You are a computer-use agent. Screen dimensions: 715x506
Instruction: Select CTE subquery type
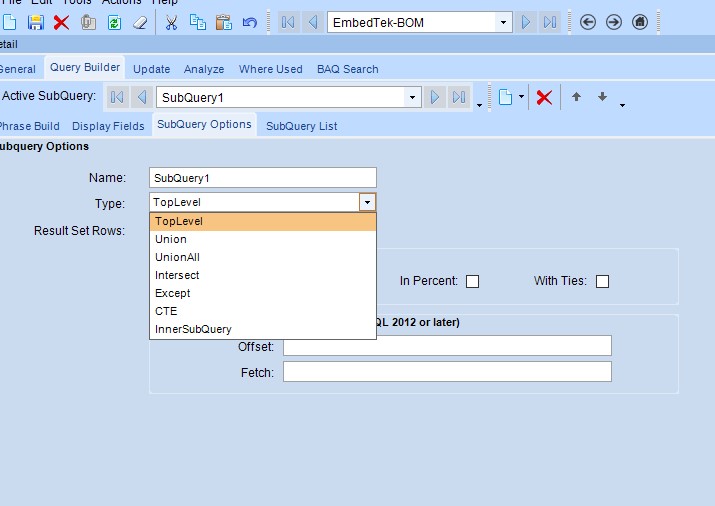point(263,311)
